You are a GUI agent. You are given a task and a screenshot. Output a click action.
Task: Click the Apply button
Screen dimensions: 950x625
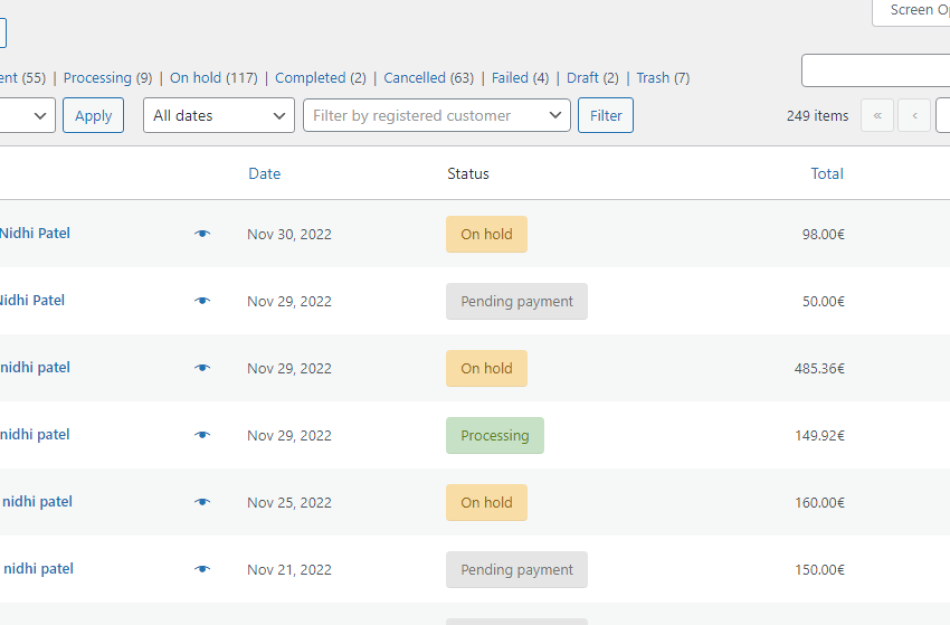point(92,115)
